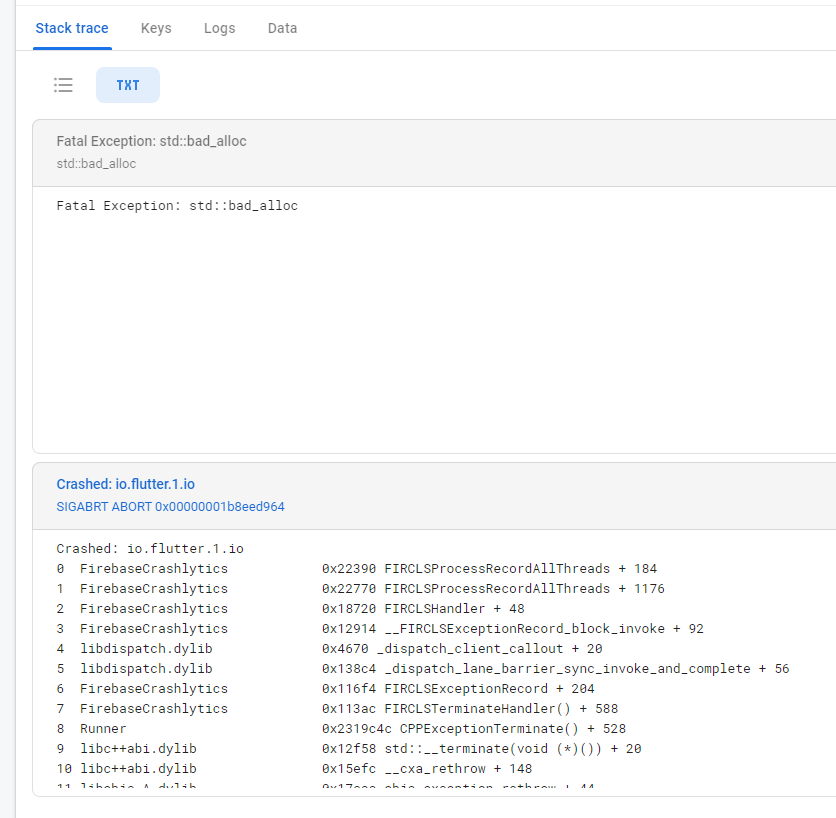Switch to the Stack trace tab
This screenshot has height=818, width=836.
72,28
